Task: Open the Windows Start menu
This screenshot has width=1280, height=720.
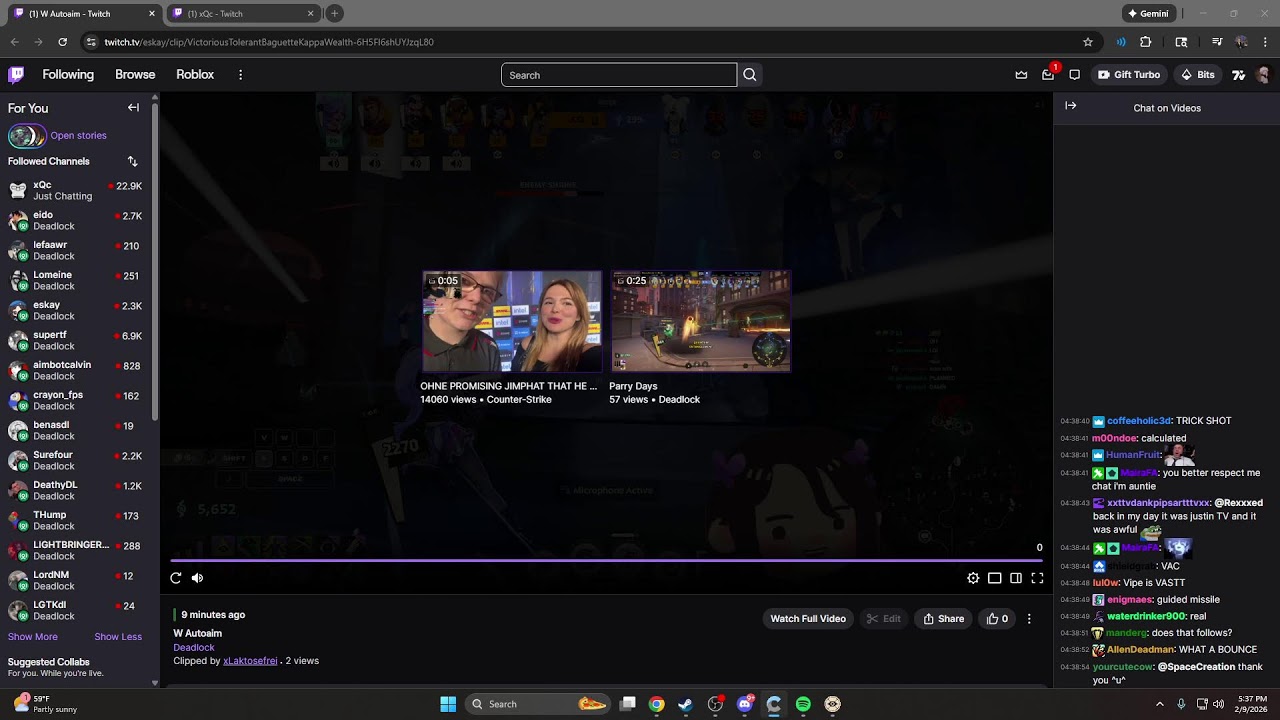Action: point(448,704)
